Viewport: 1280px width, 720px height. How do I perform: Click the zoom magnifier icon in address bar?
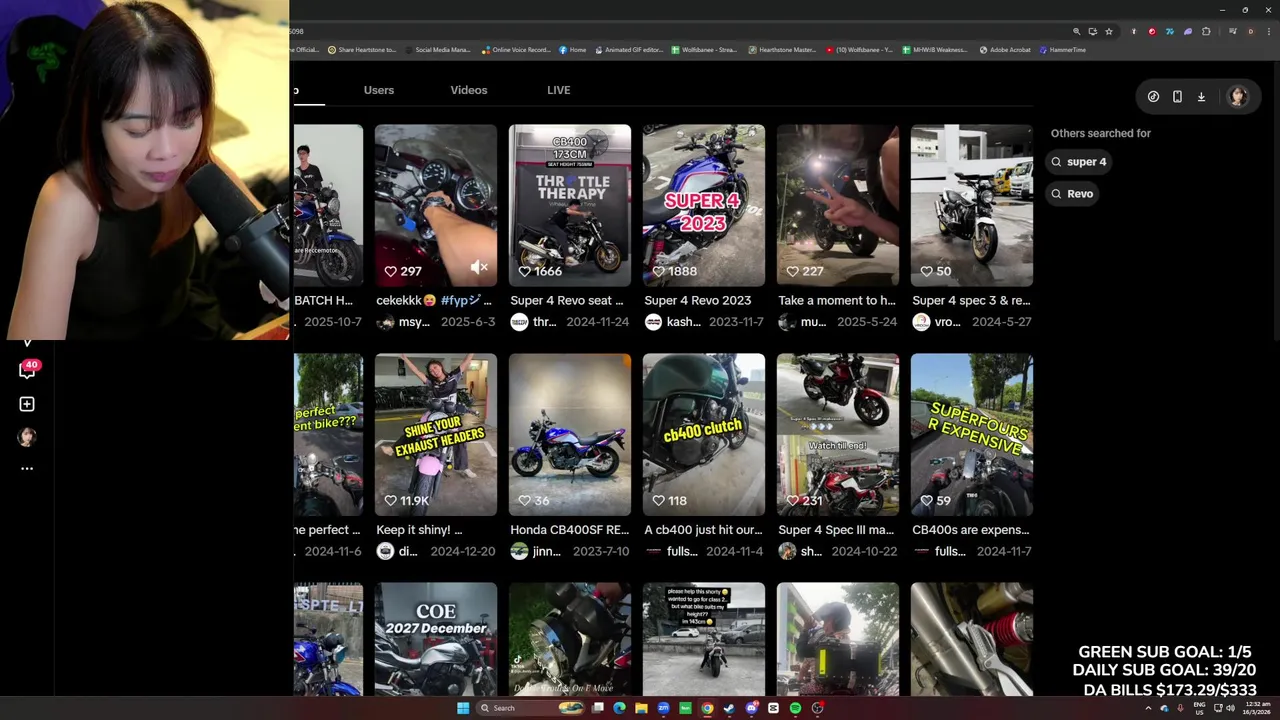[1076, 31]
